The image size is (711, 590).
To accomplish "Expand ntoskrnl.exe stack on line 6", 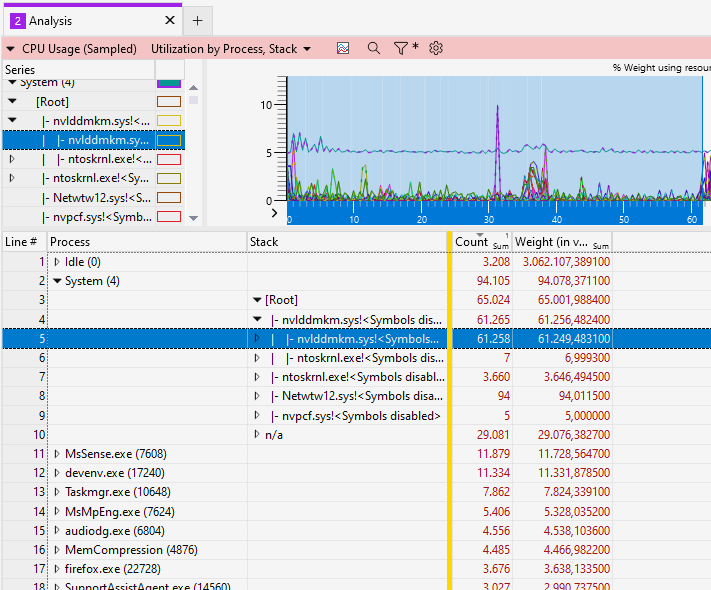I will (x=257, y=358).
